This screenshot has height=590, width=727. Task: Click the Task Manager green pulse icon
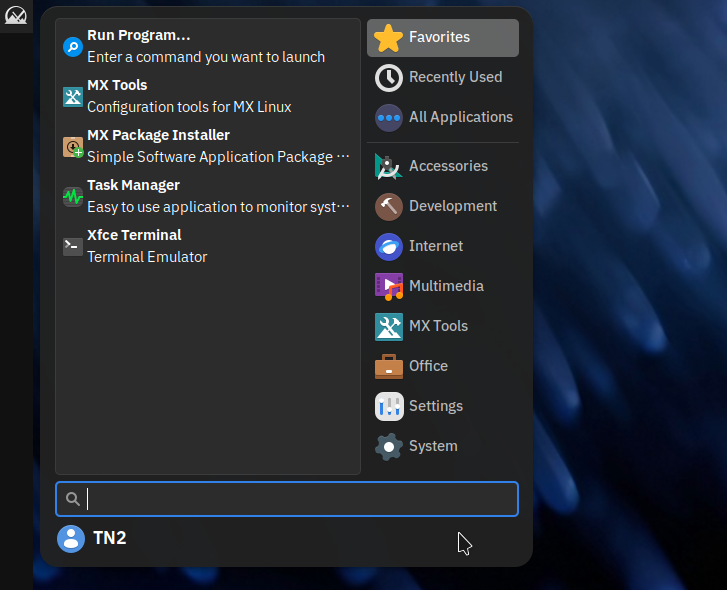click(x=73, y=197)
